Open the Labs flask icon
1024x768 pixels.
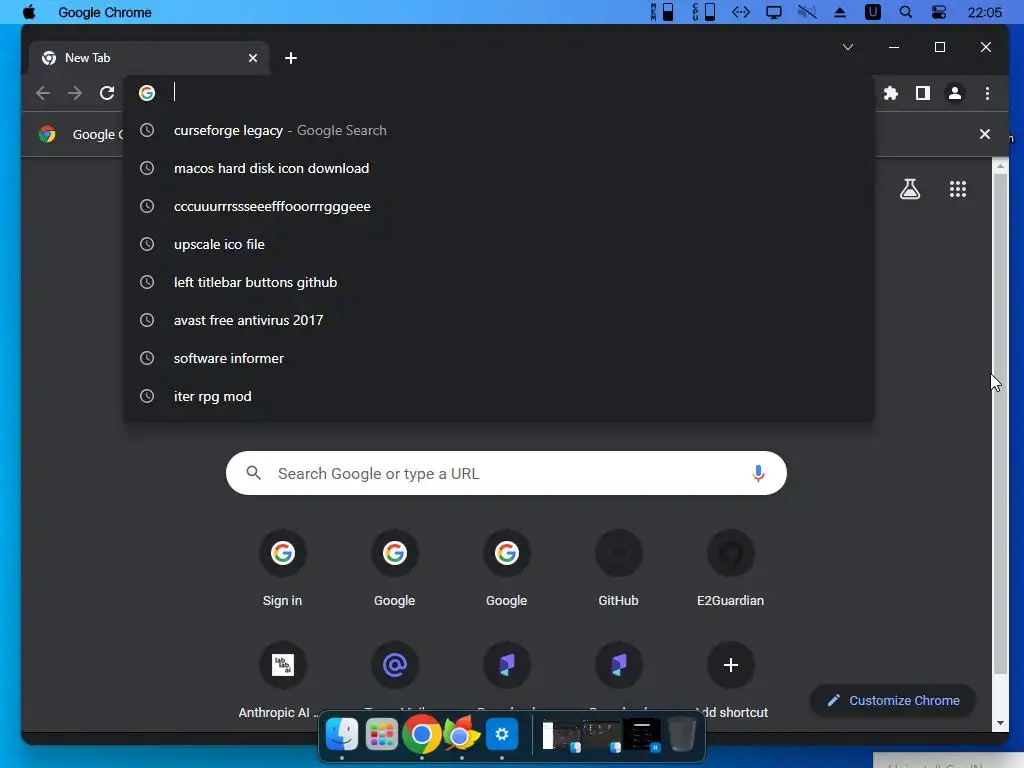pos(910,189)
